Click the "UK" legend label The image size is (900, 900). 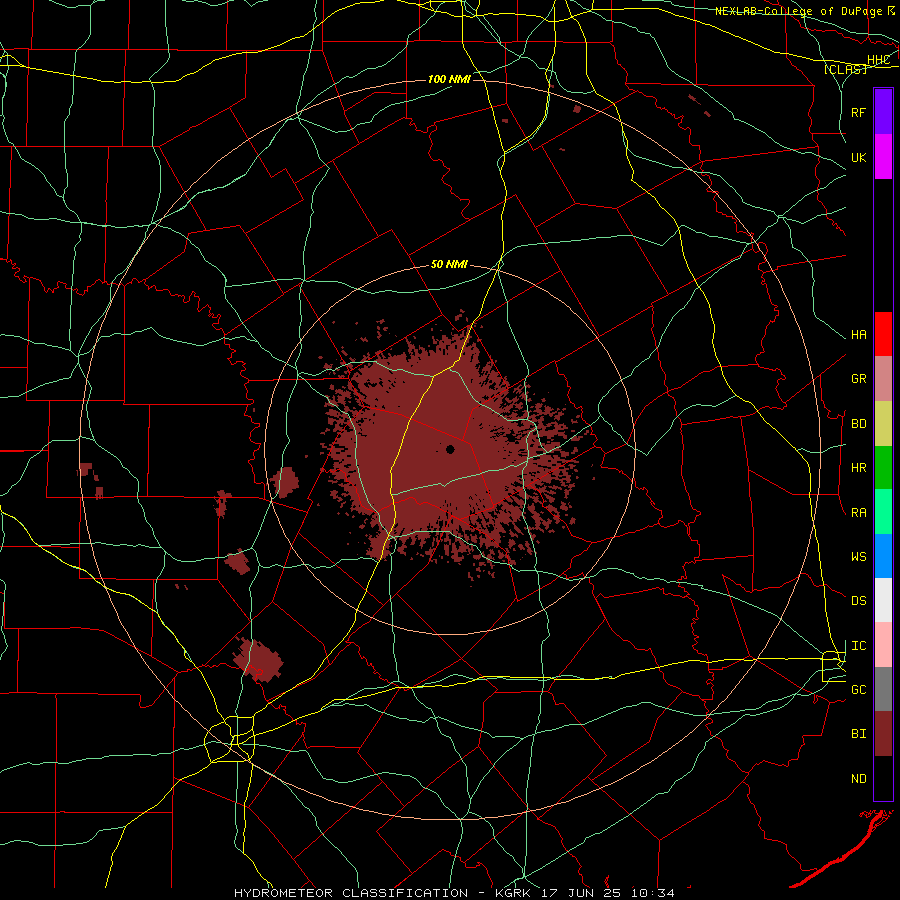pos(858,157)
